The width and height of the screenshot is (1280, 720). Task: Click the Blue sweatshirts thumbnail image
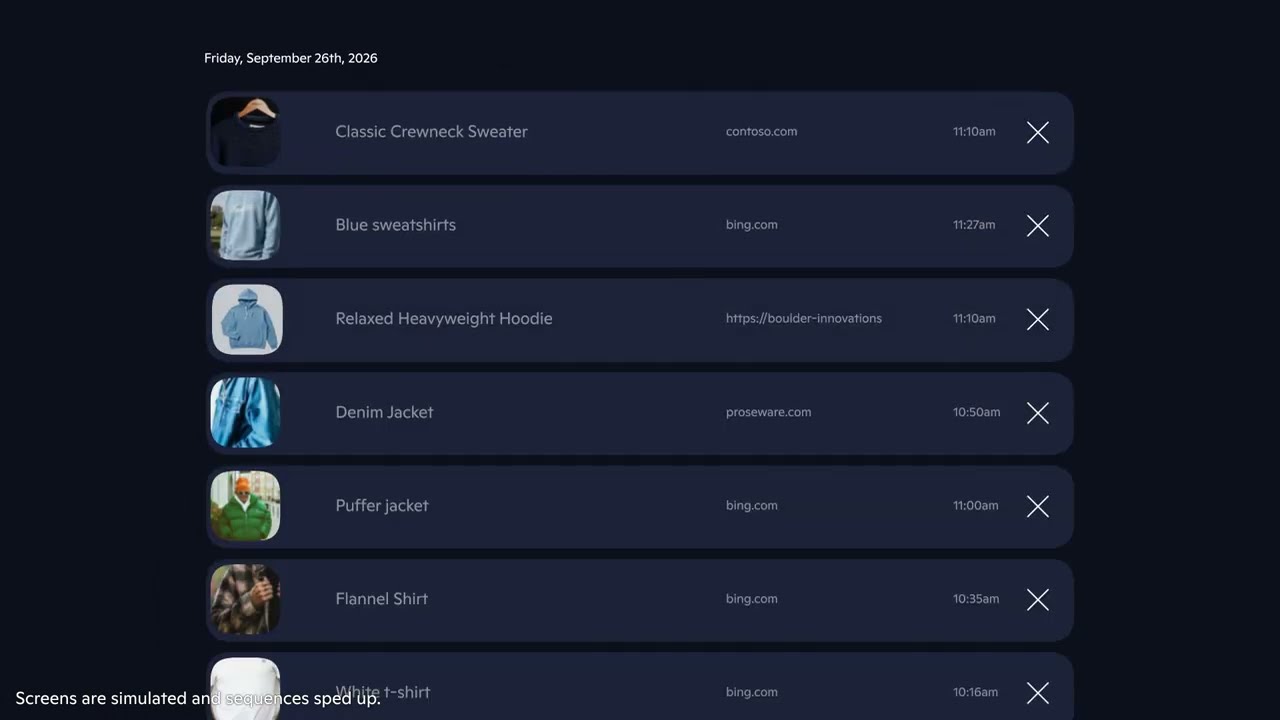246,225
